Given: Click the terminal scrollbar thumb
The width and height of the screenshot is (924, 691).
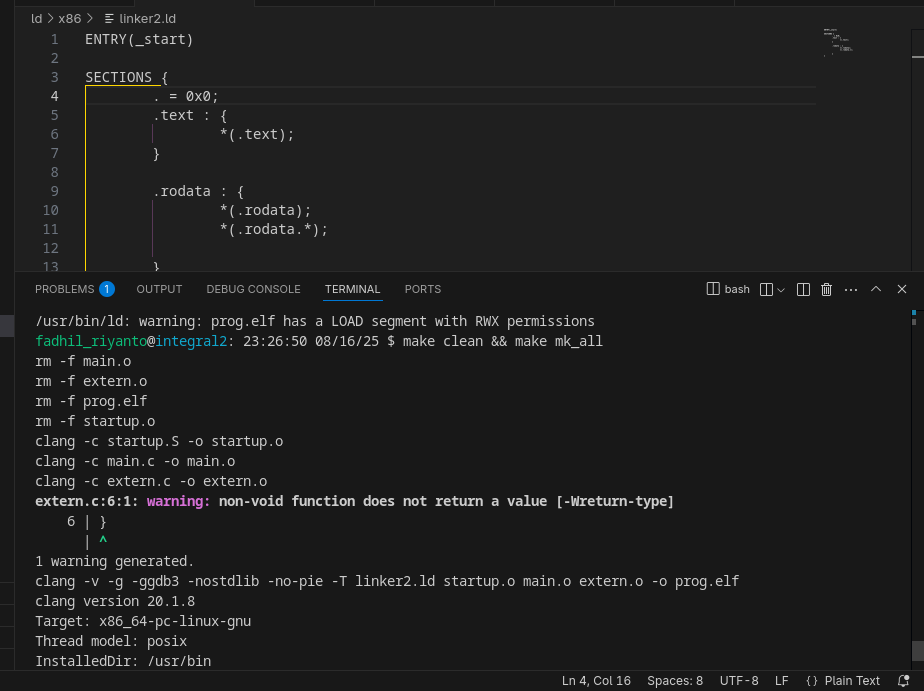Looking at the screenshot, I should coord(917,651).
